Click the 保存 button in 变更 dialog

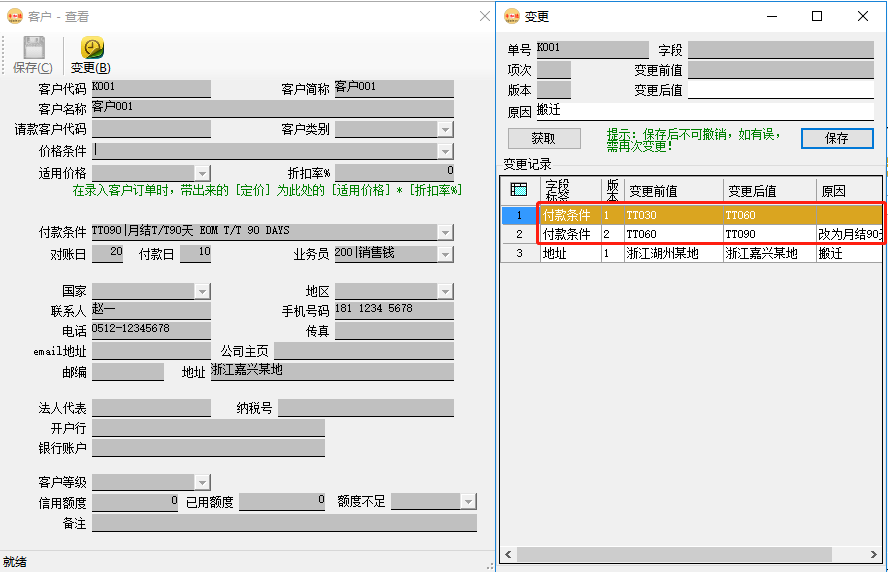pyautogui.click(x=836, y=139)
